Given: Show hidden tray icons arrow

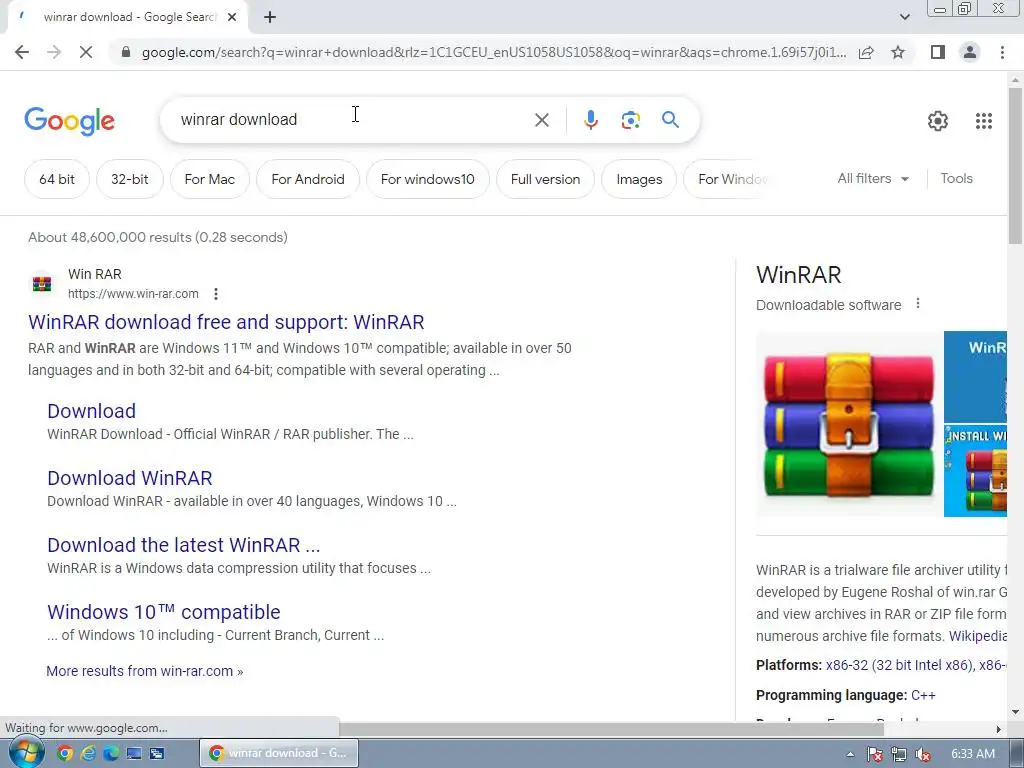Looking at the screenshot, I should pos(850,754).
